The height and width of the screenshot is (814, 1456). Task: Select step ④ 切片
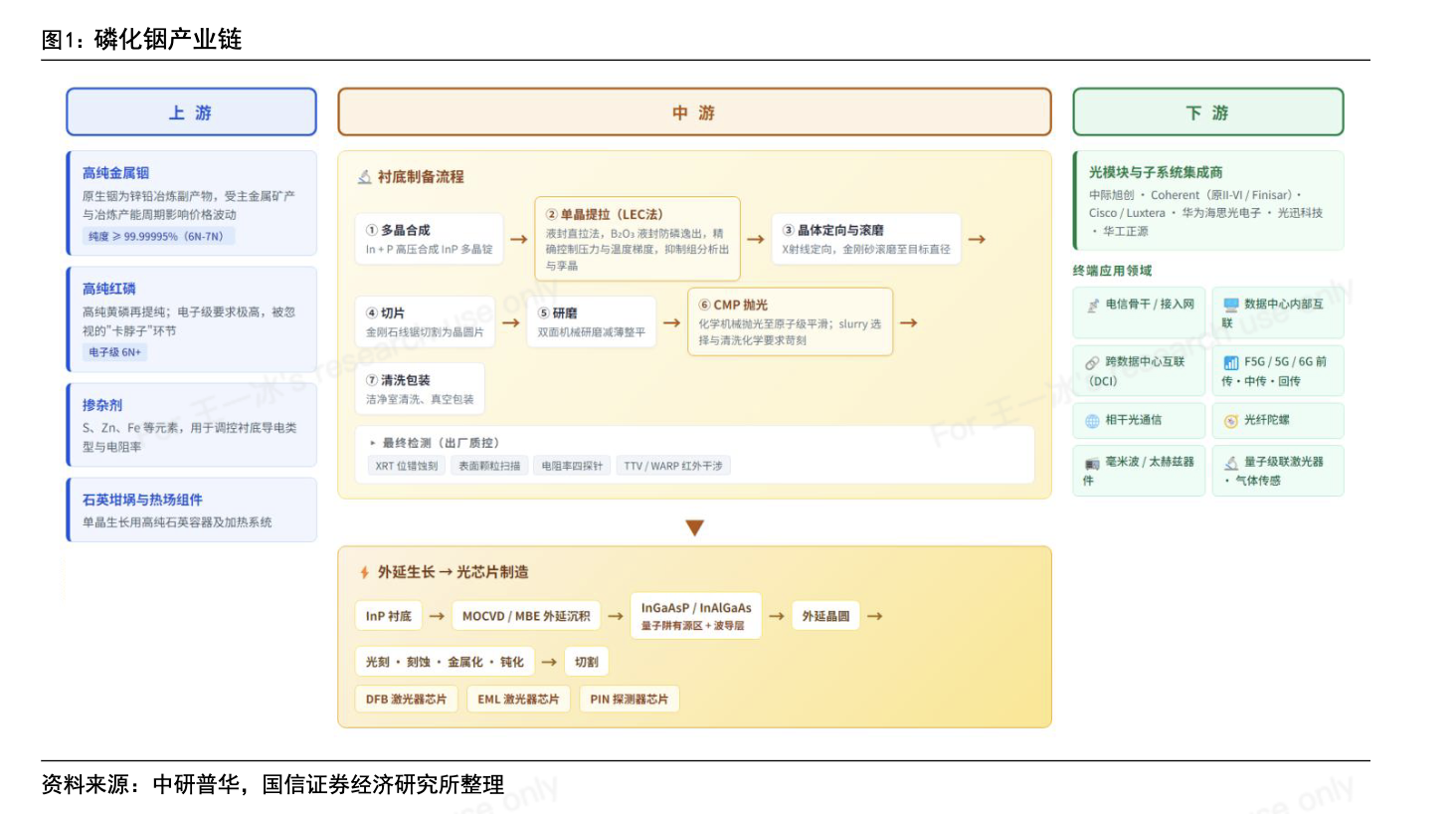(x=425, y=321)
